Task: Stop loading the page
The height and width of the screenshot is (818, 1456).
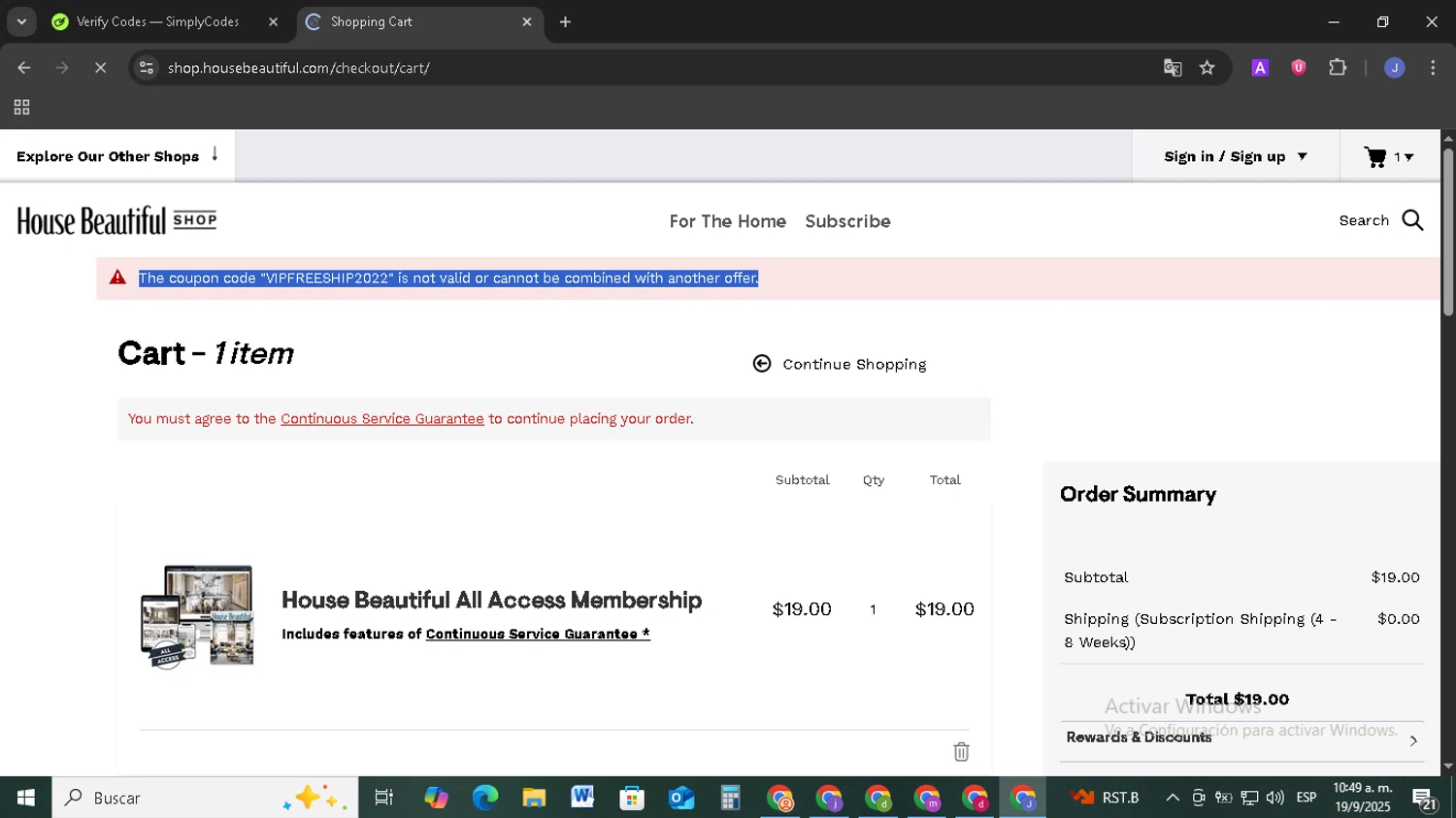Action: point(101,68)
